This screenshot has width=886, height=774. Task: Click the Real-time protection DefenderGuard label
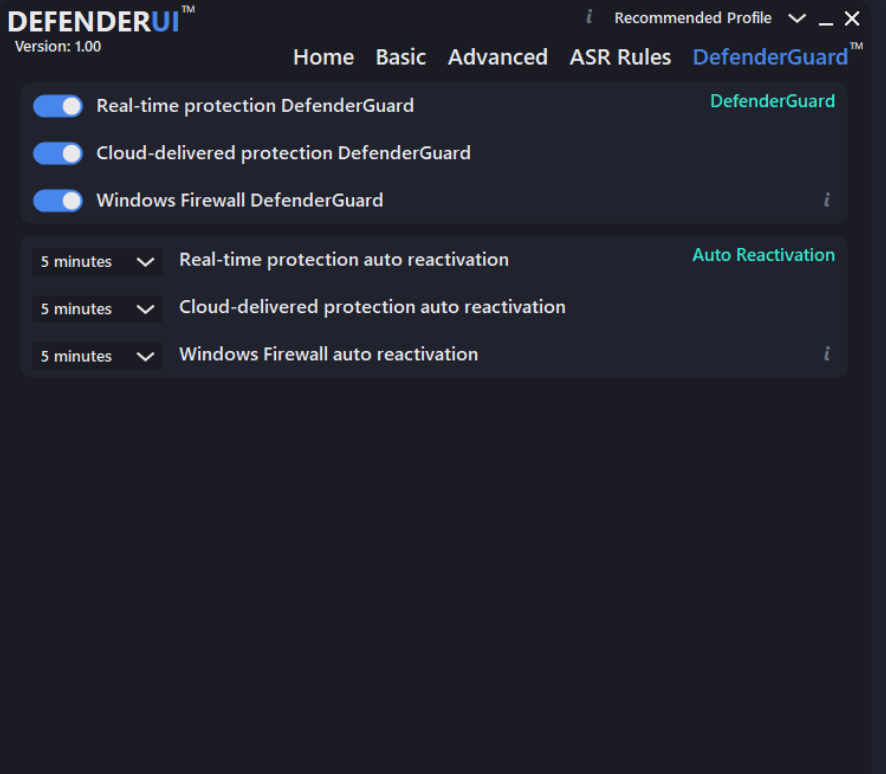tap(255, 106)
